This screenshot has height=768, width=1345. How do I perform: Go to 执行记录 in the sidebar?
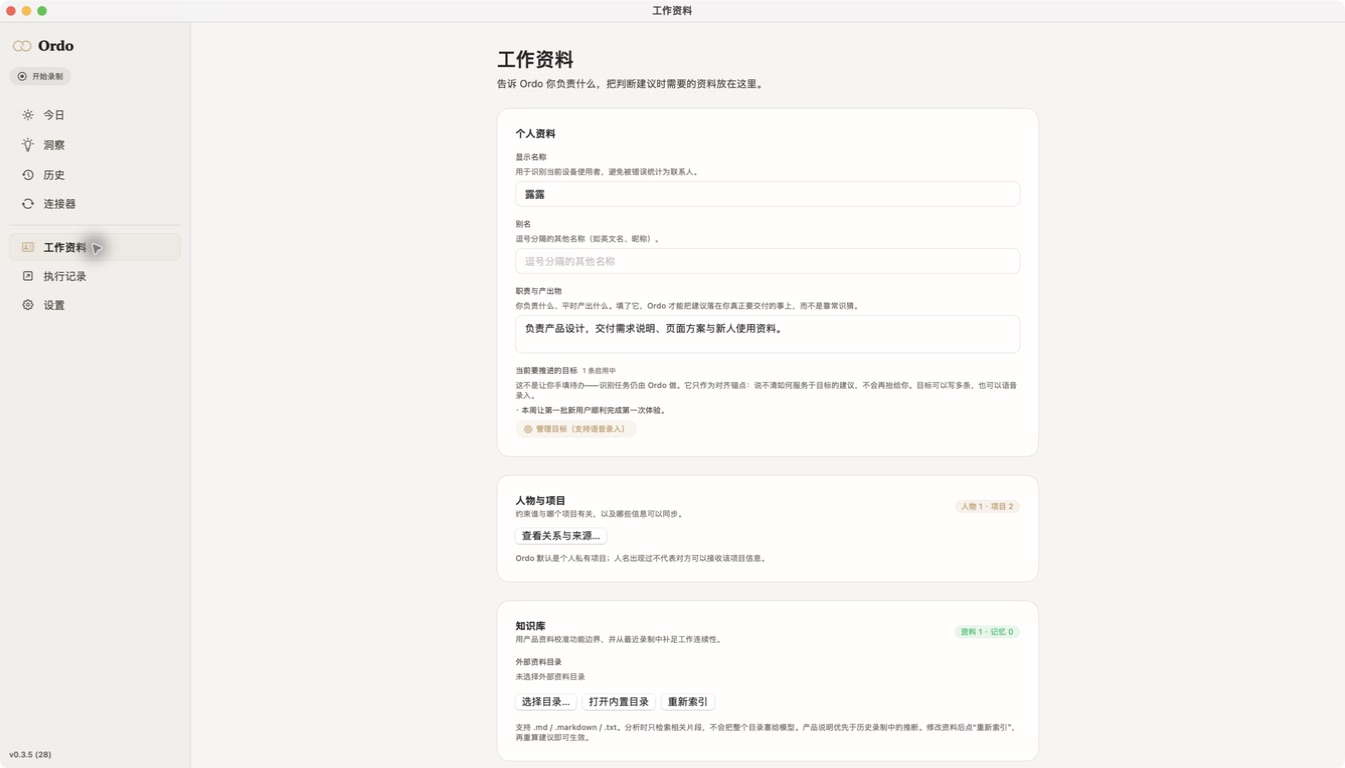click(95, 276)
